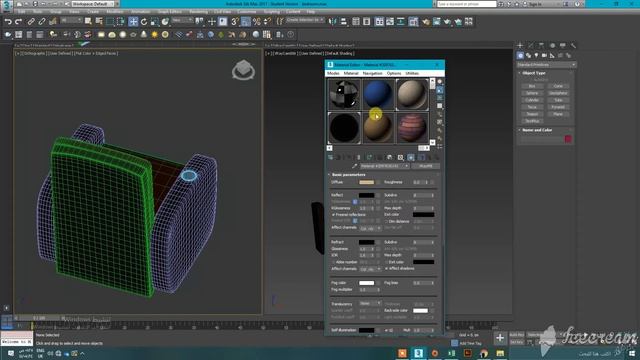Open the Standard Primitives dropdown
The image size is (640, 360).
tap(546, 65)
